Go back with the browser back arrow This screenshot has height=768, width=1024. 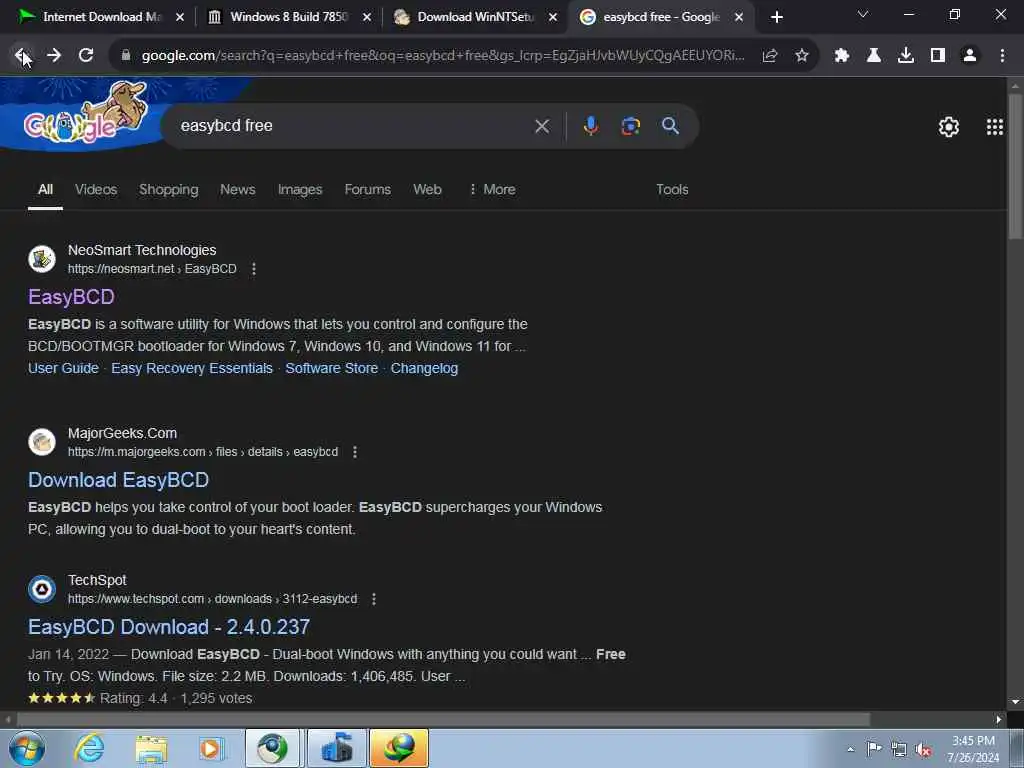21,56
